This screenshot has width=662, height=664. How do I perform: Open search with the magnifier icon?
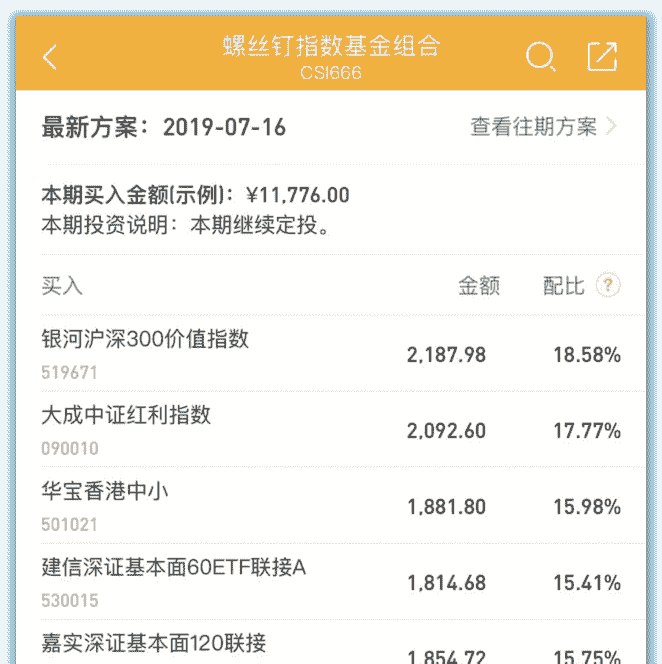pyautogui.click(x=540, y=57)
